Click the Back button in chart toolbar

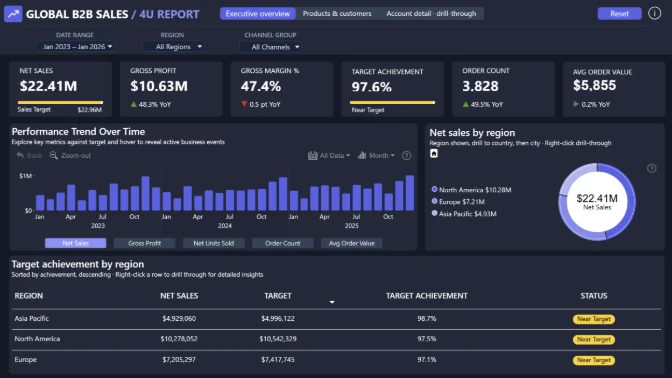(x=30, y=155)
